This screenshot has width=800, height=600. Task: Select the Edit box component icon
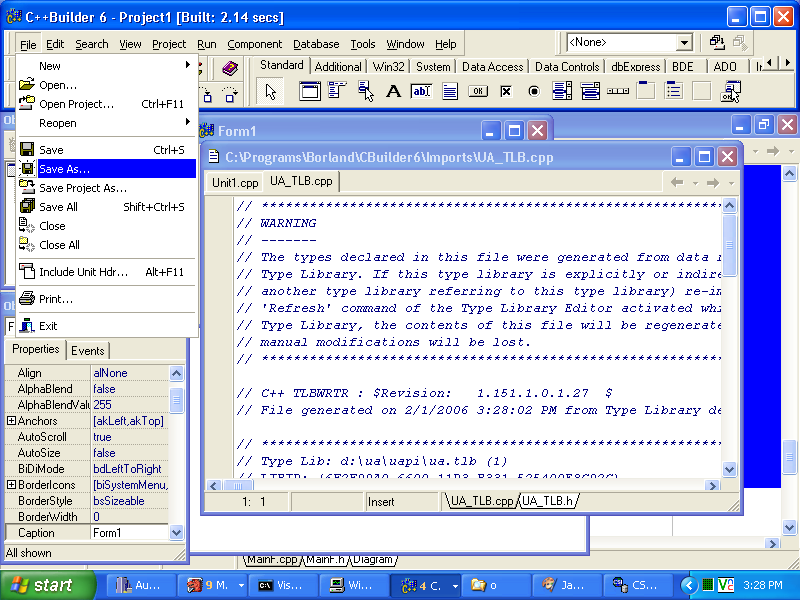pos(421,91)
